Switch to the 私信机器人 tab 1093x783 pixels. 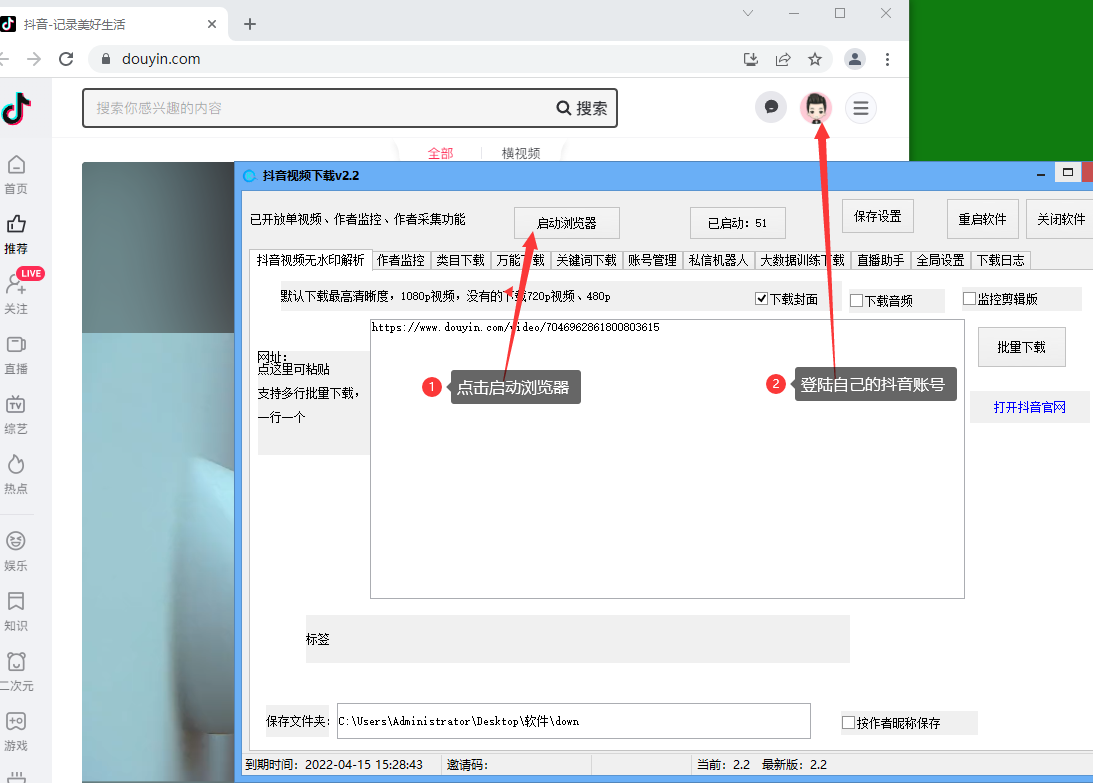718,260
